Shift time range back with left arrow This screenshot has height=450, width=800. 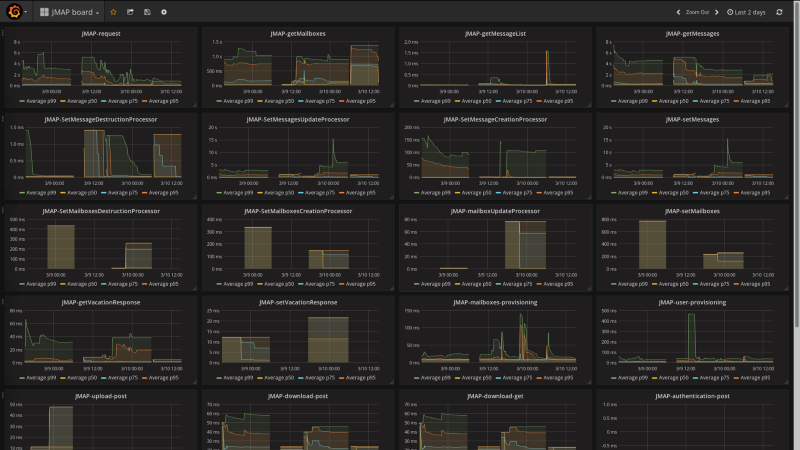click(x=677, y=12)
